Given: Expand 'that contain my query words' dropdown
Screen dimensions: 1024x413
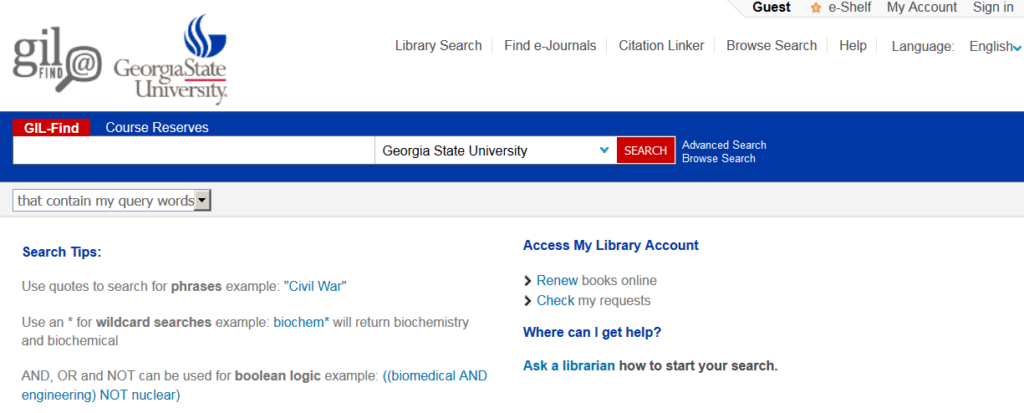Looking at the screenshot, I should tap(112, 201).
